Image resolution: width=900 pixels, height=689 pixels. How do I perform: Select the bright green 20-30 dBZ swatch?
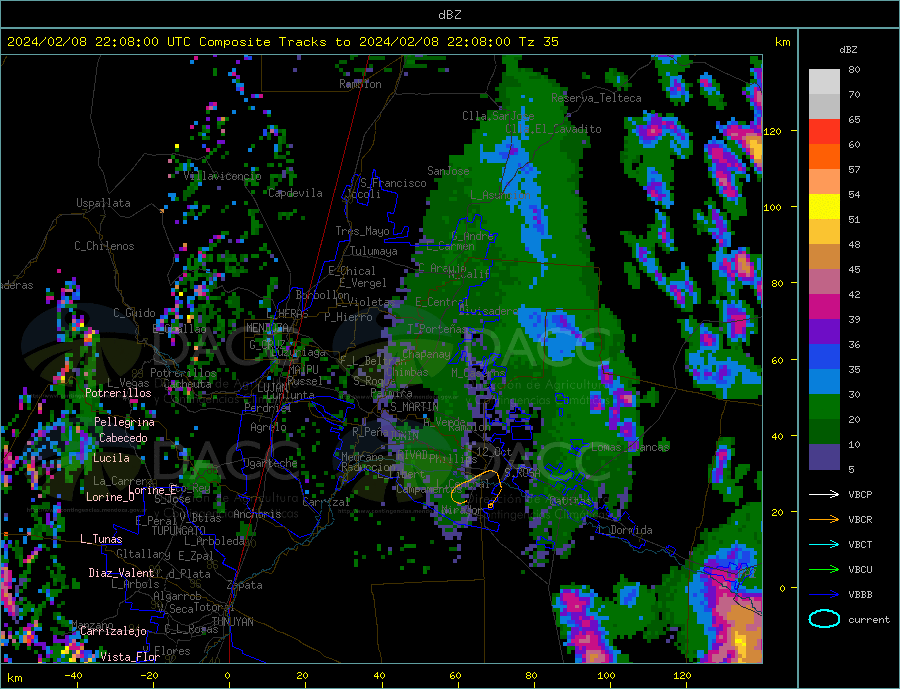(x=824, y=407)
